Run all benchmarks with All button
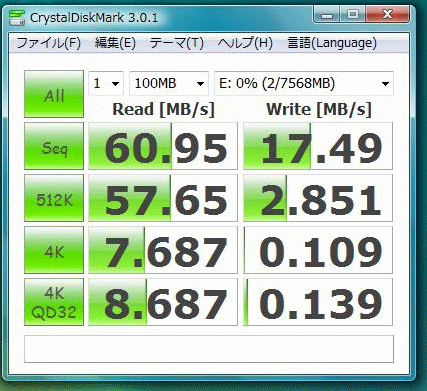This screenshot has height=391, width=427. pyautogui.click(x=54, y=94)
